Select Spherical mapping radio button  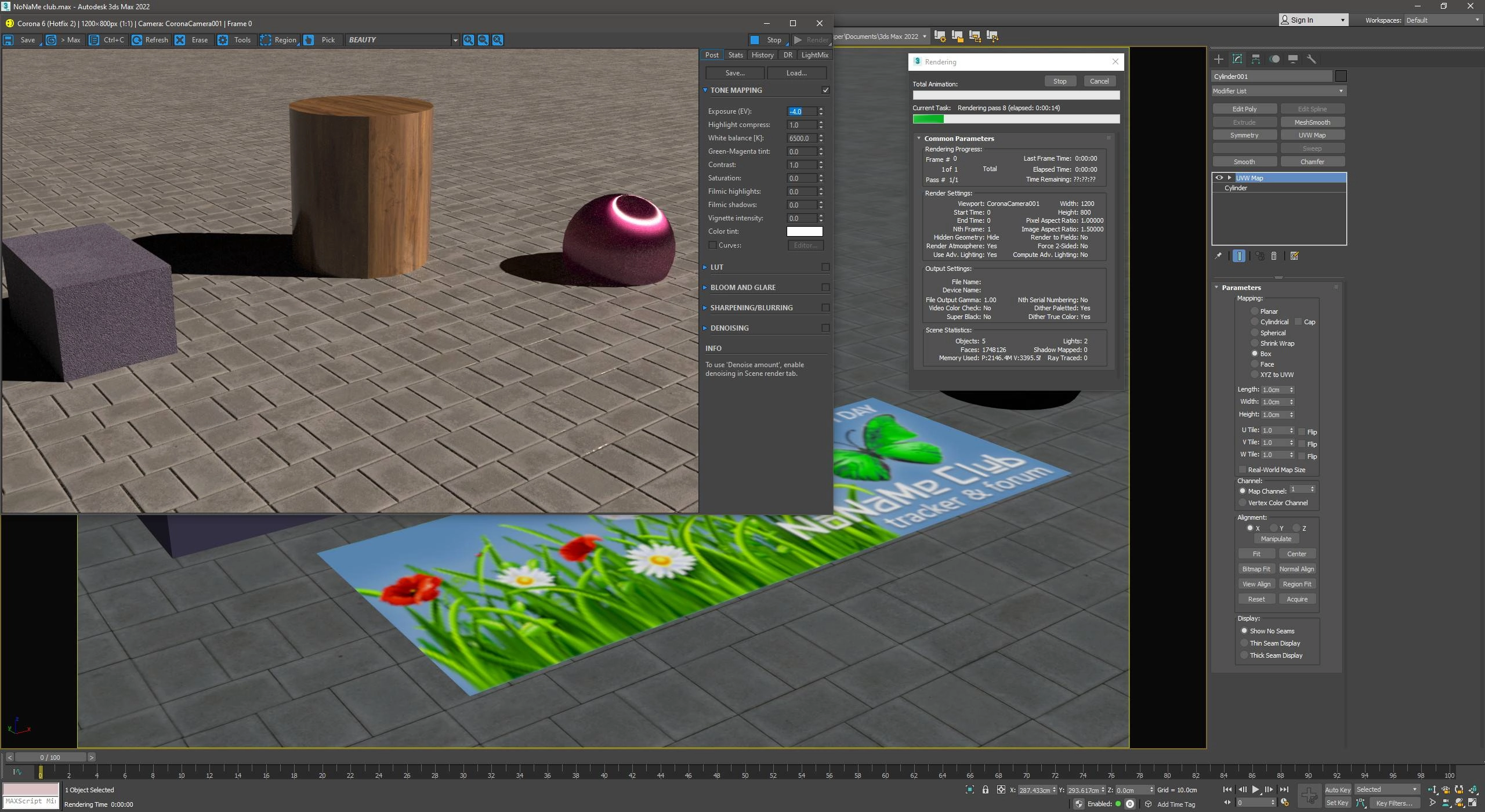[1254, 332]
